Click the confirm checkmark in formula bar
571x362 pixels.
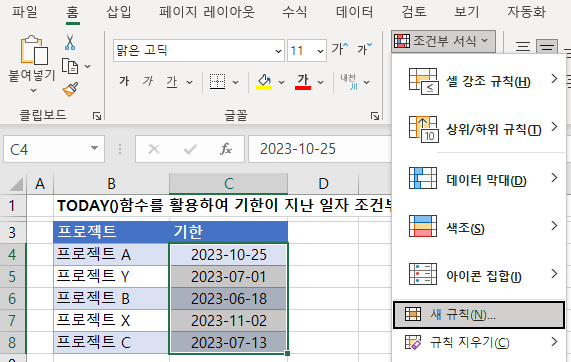(190, 149)
